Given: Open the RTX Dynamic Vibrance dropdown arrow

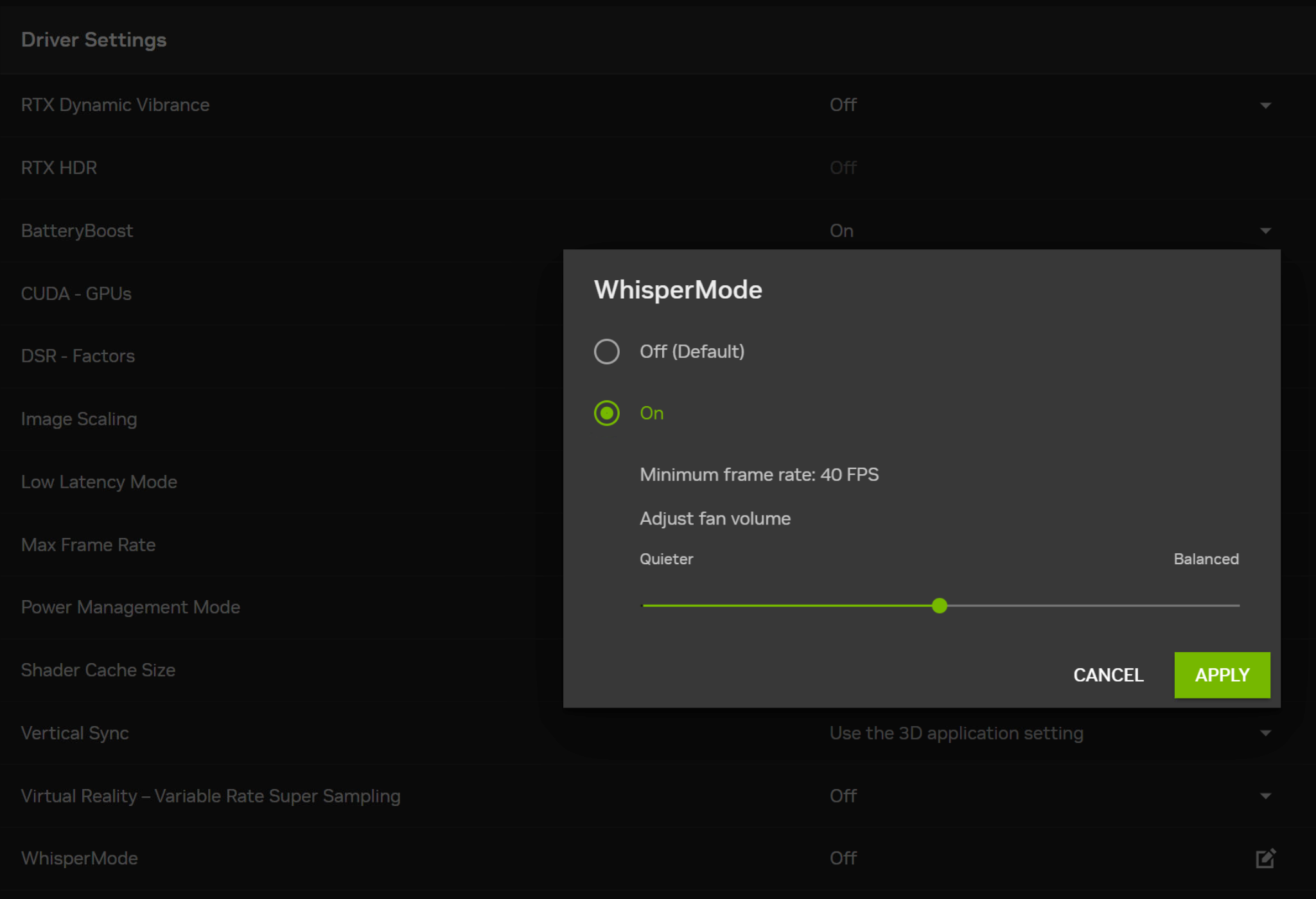Looking at the screenshot, I should click(1266, 104).
